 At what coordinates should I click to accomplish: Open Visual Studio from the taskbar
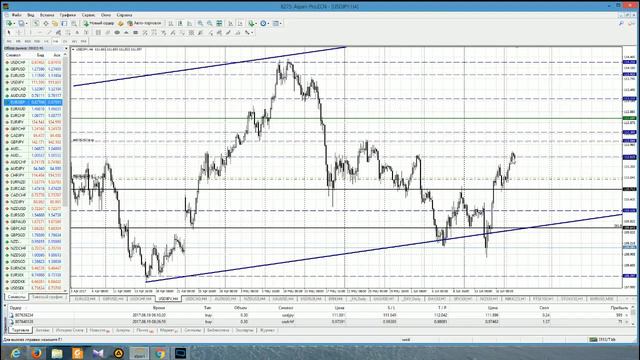click(x=98, y=353)
